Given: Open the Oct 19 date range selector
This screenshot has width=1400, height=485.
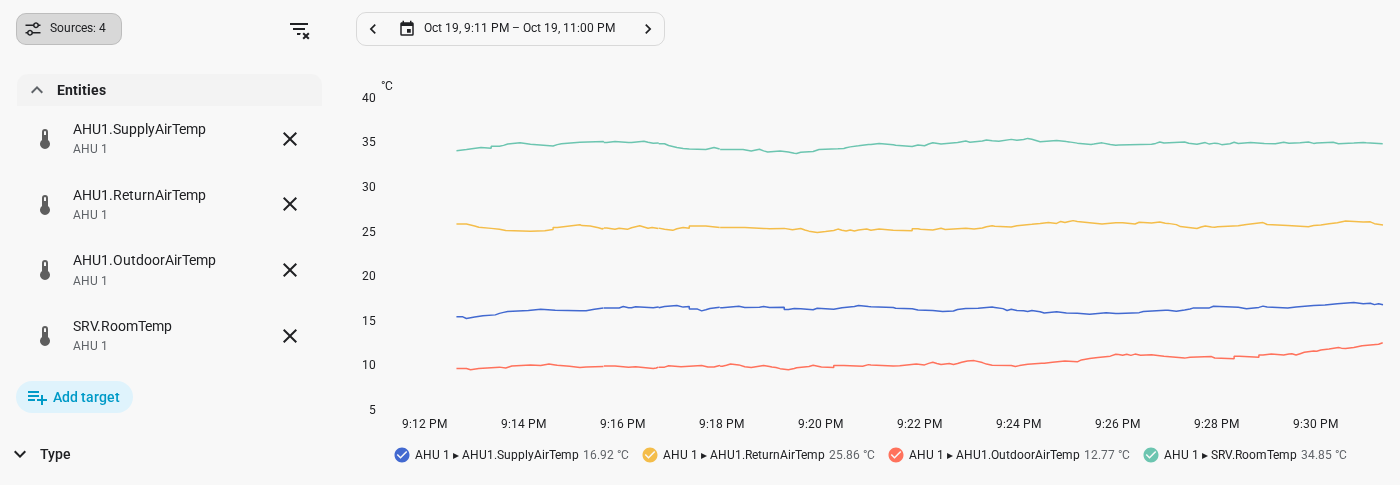Looking at the screenshot, I should [510, 29].
